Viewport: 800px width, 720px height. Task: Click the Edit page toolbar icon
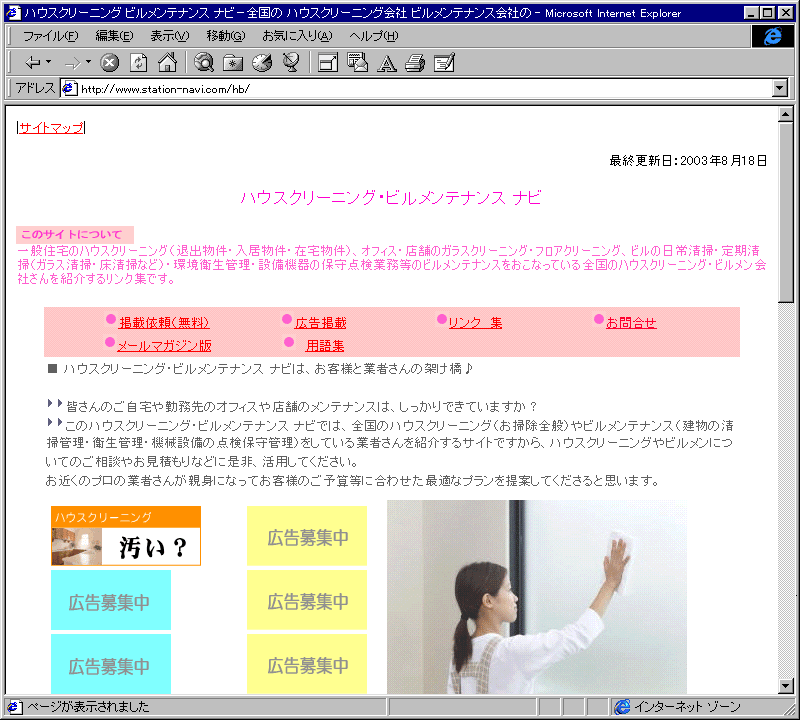[x=444, y=63]
